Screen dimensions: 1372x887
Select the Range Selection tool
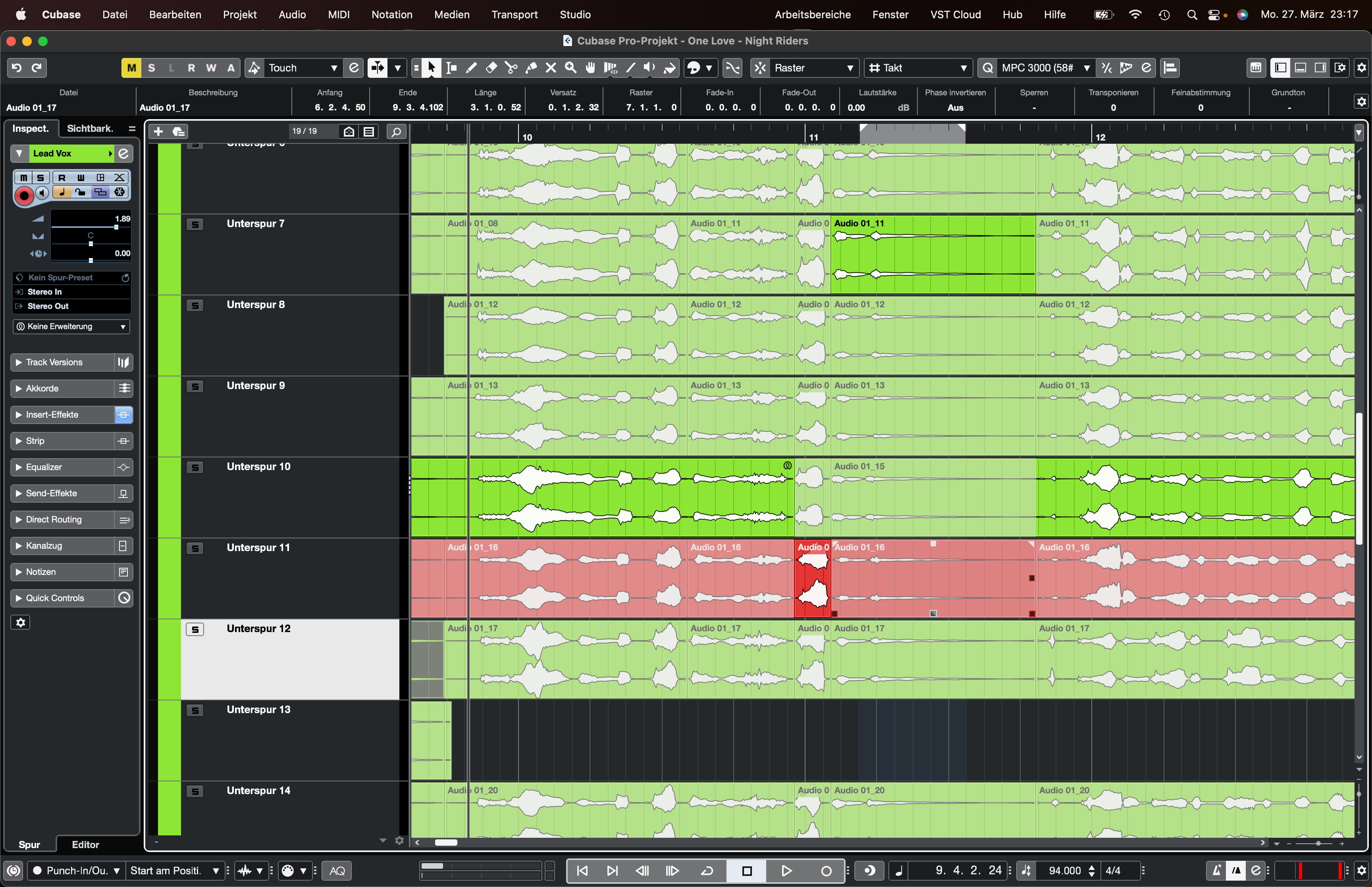point(451,68)
